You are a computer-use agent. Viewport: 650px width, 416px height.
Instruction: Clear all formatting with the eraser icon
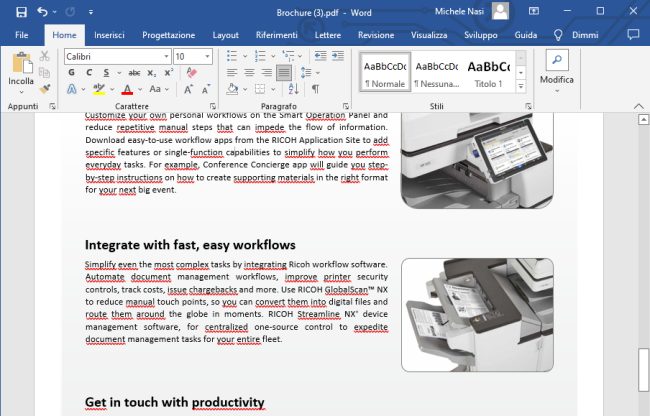point(191,73)
